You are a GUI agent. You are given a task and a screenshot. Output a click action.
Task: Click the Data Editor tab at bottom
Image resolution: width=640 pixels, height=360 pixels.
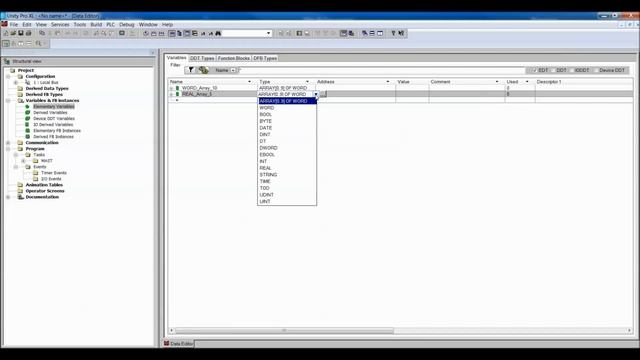tap(178, 344)
